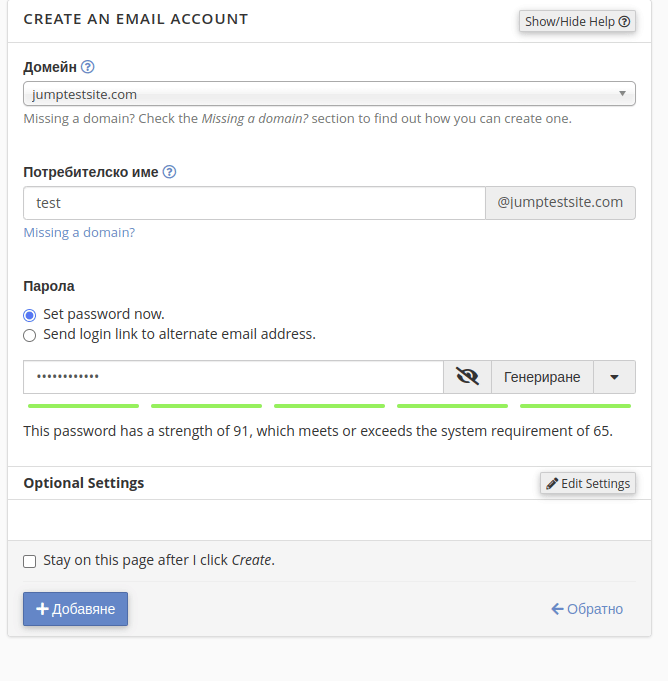The image size is (668, 681).
Task: Click the Optional Settings section header
Action: (83, 483)
